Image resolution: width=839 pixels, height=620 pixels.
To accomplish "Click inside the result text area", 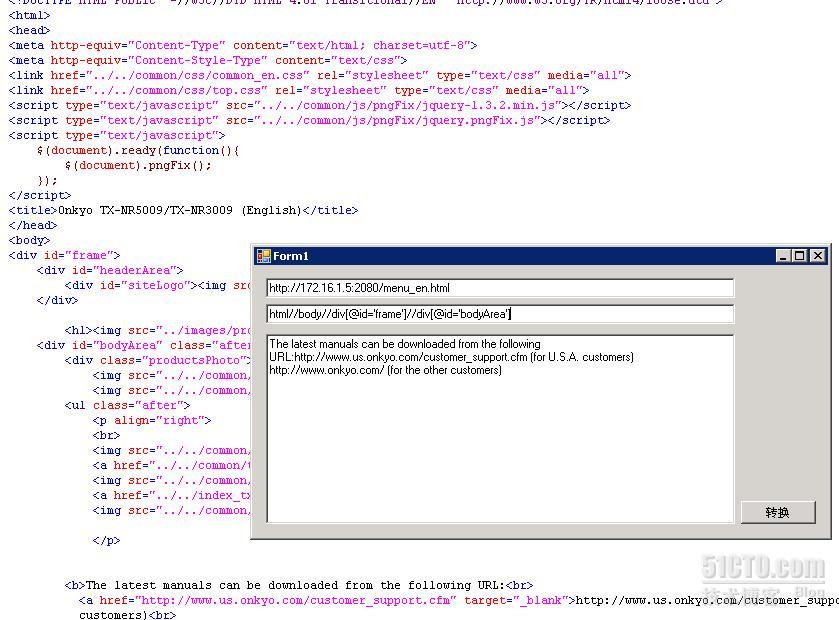I will [500, 429].
